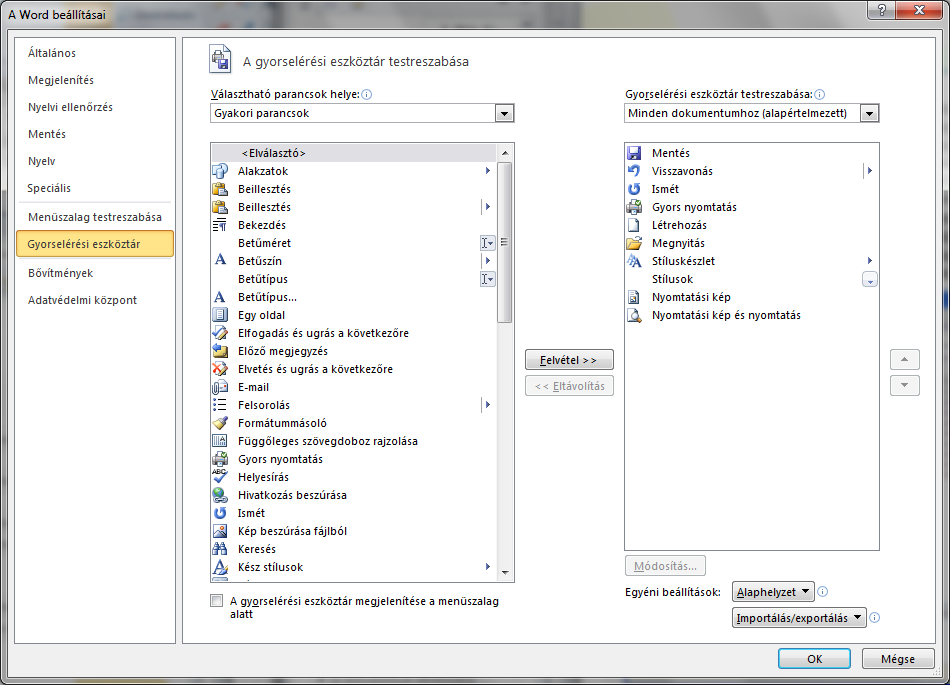The height and width of the screenshot is (685, 950).
Task: Click Nyomtatási kép és nyomtatás icon
Action: 634,315
